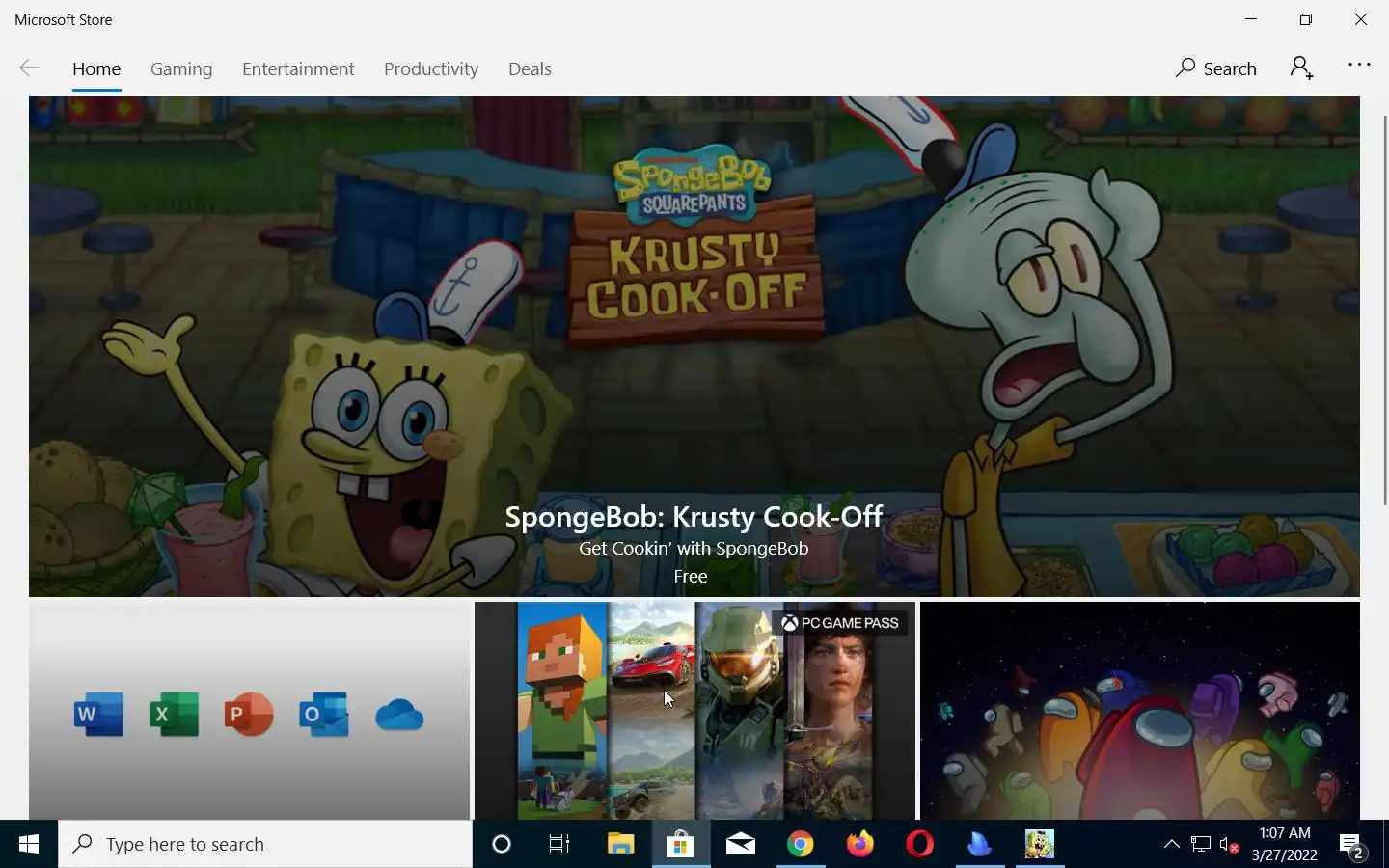Open the Among Us tile
Viewport: 1389px width, 868px height.
coord(1140,711)
